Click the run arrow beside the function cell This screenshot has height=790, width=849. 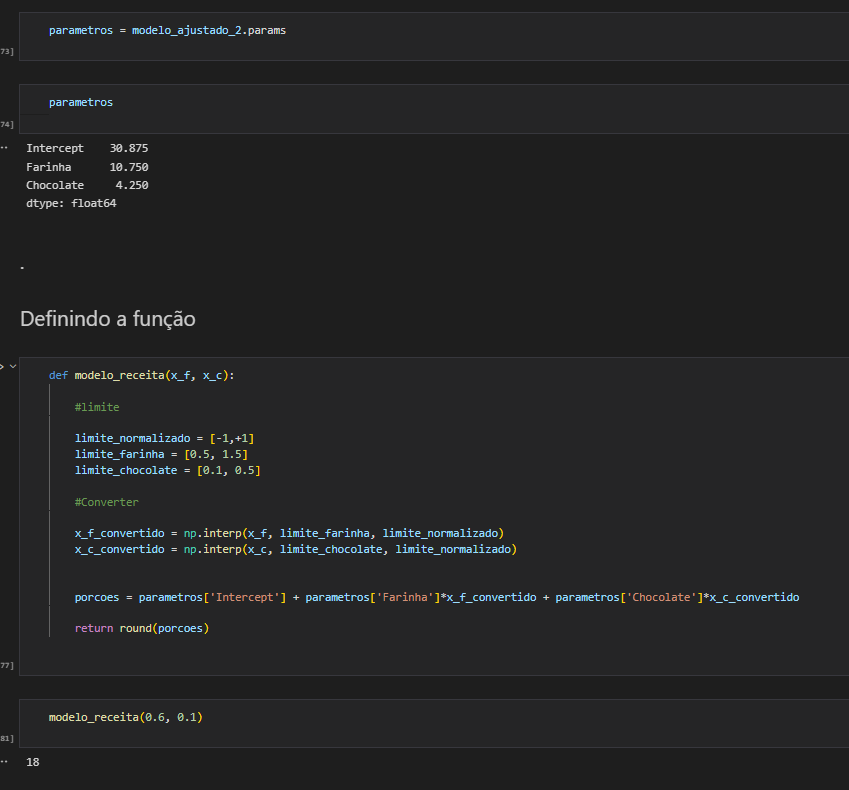click(x=3, y=365)
